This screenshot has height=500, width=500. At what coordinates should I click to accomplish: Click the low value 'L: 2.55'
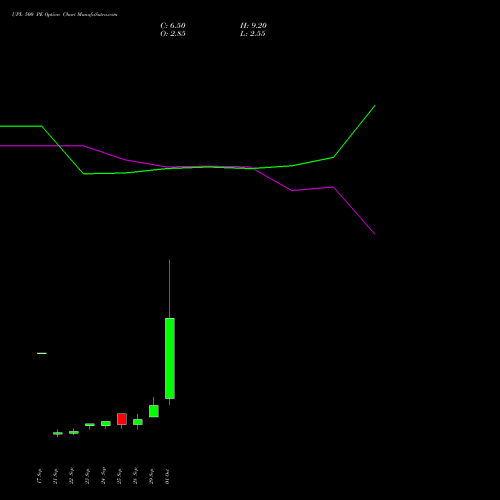click(x=253, y=34)
